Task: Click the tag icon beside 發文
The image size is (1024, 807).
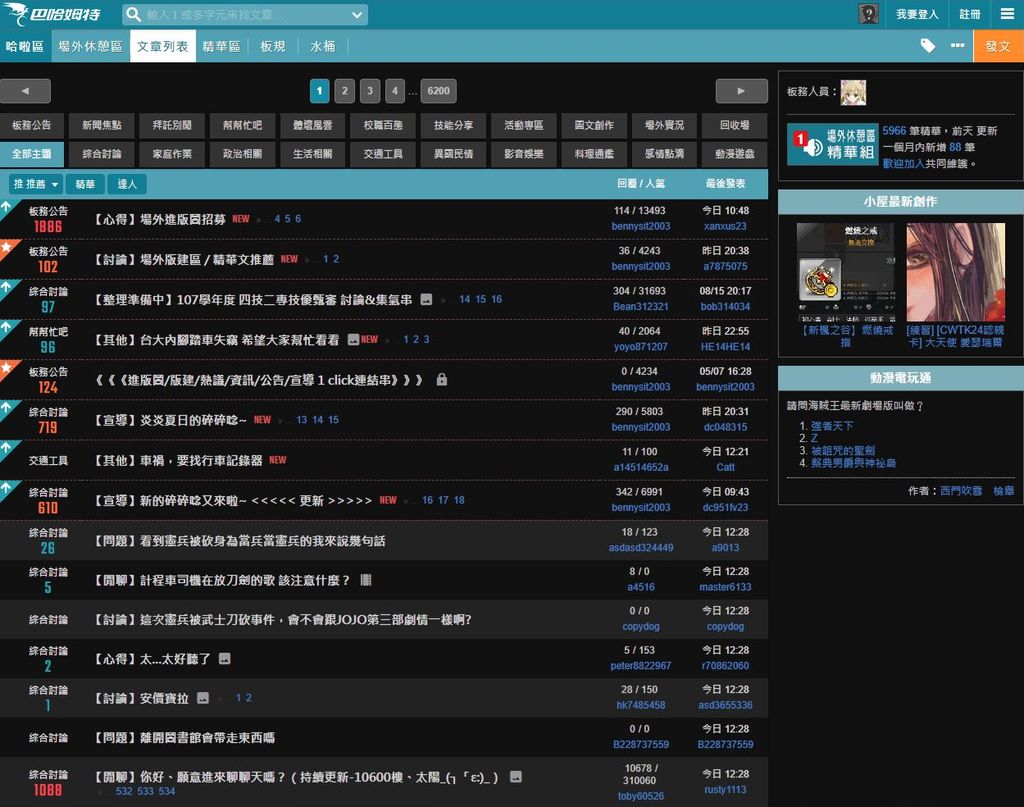Action: [x=928, y=45]
